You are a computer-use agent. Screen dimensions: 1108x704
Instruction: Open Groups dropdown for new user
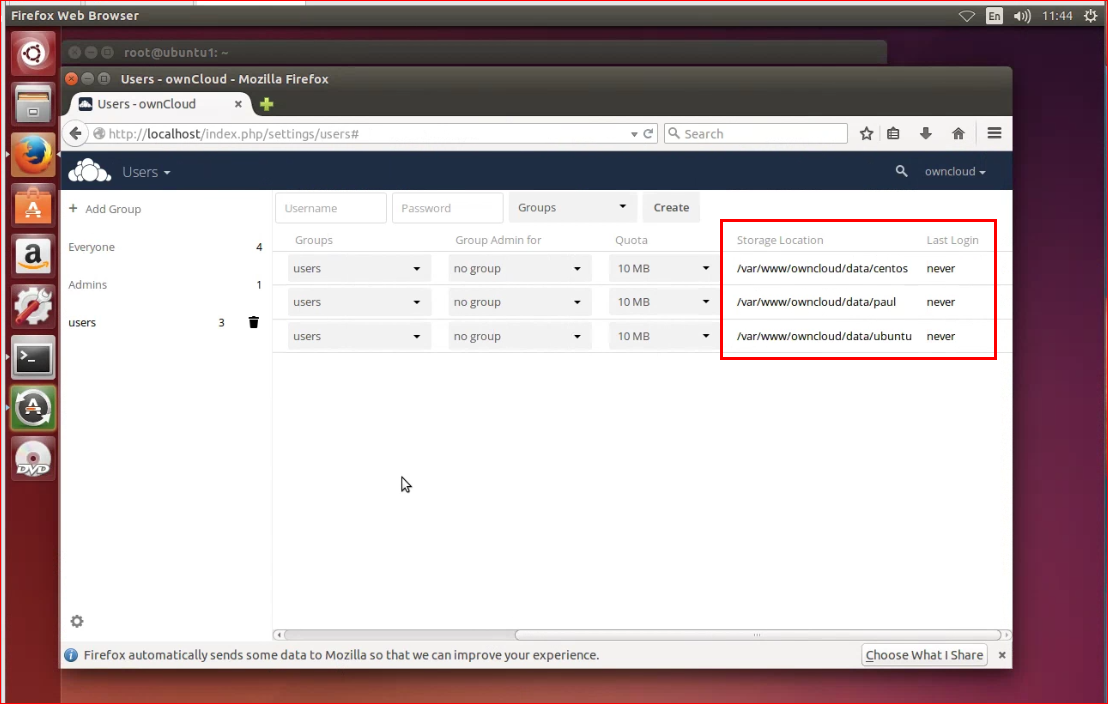572,207
